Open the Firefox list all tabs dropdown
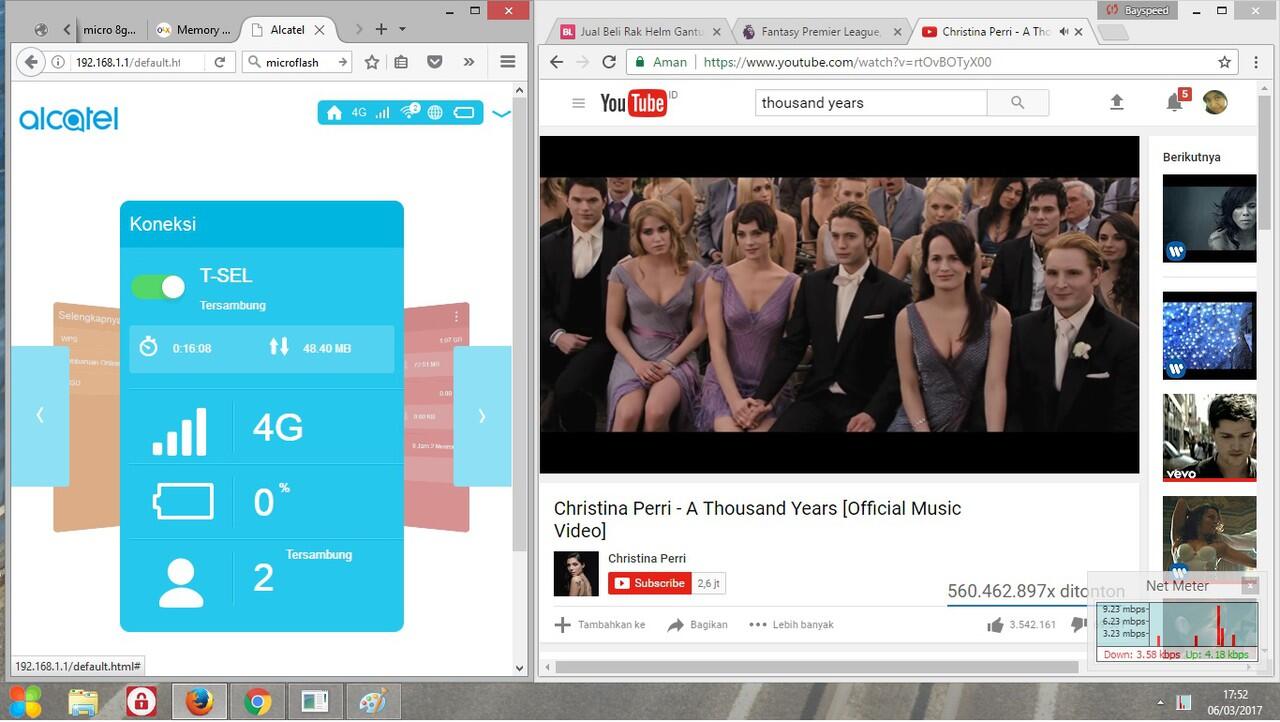The width and height of the screenshot is (1280, 722). (402, 29)
